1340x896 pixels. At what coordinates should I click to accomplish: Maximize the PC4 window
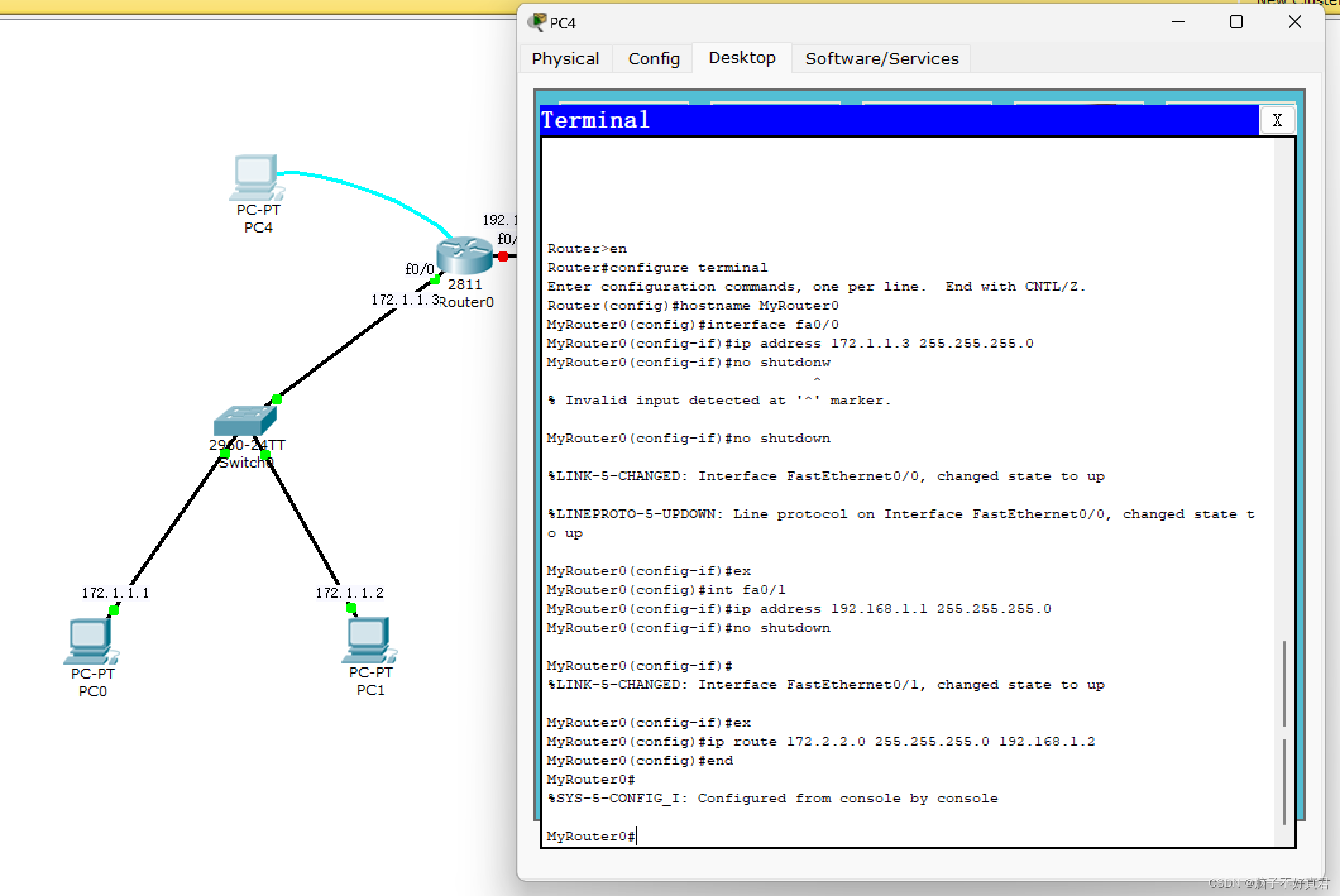(x=1236, y=22)
